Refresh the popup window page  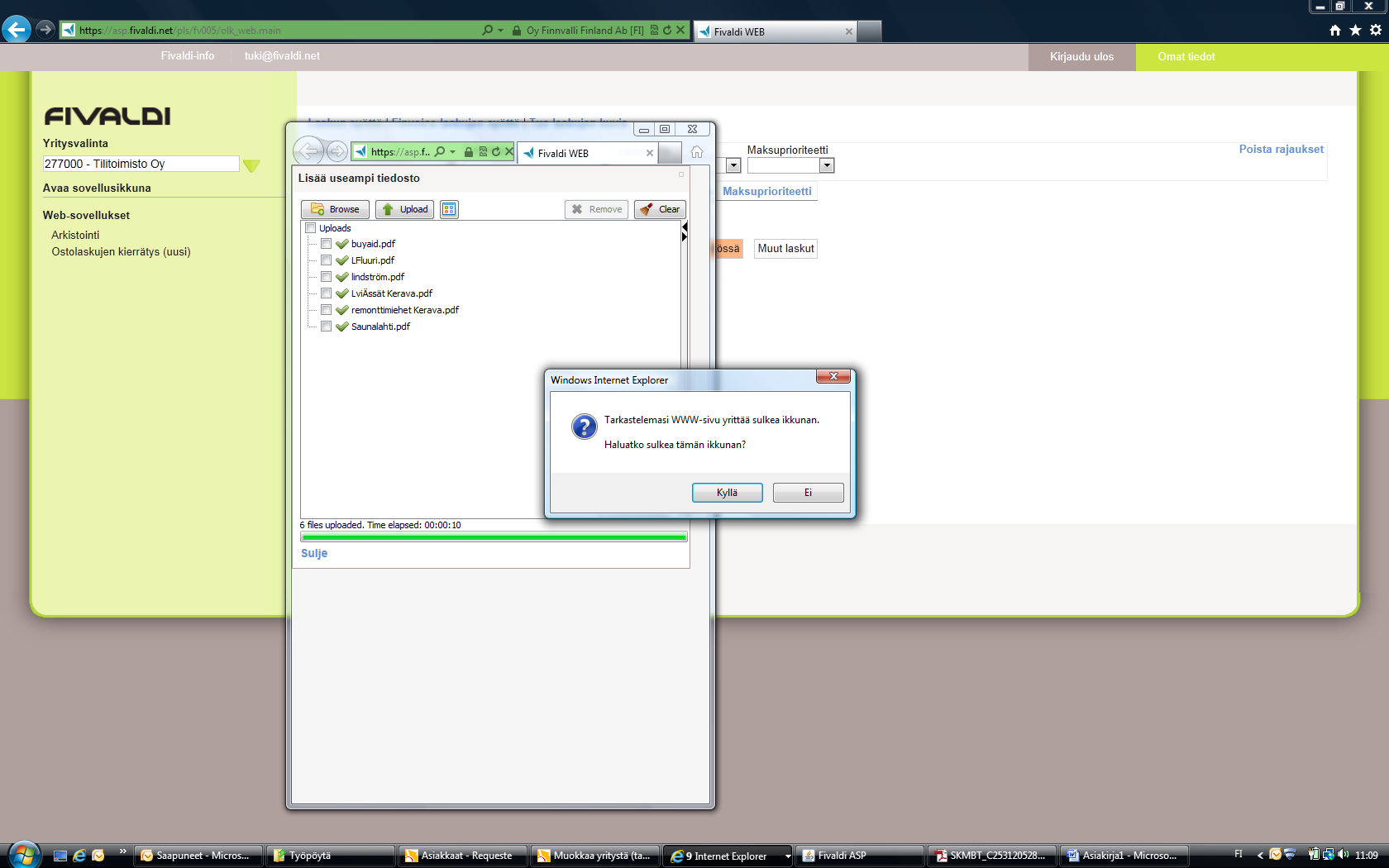[496, 152]
